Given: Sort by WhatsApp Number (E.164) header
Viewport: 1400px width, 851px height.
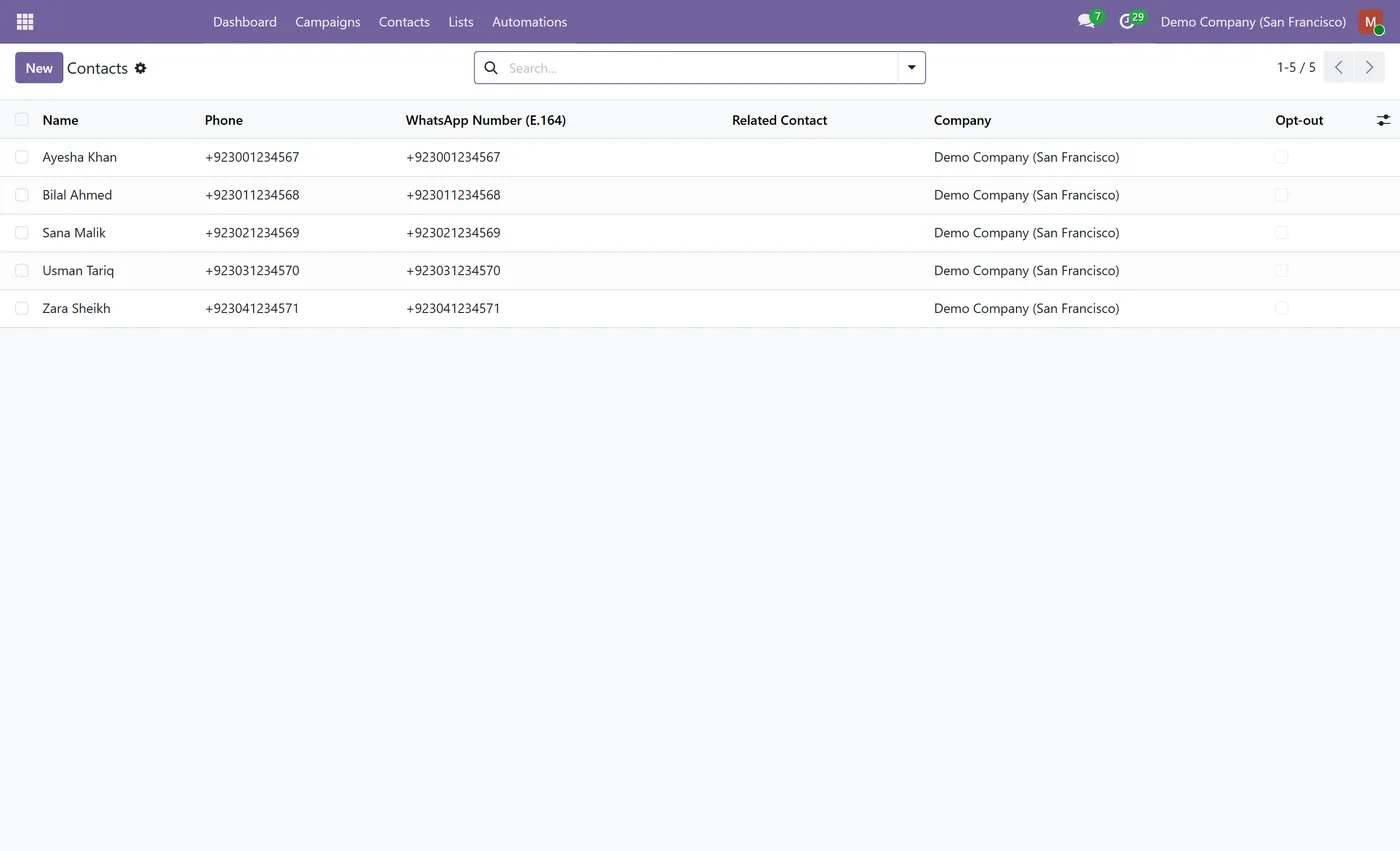Looking at the screenshot, I should click(486, 120).
